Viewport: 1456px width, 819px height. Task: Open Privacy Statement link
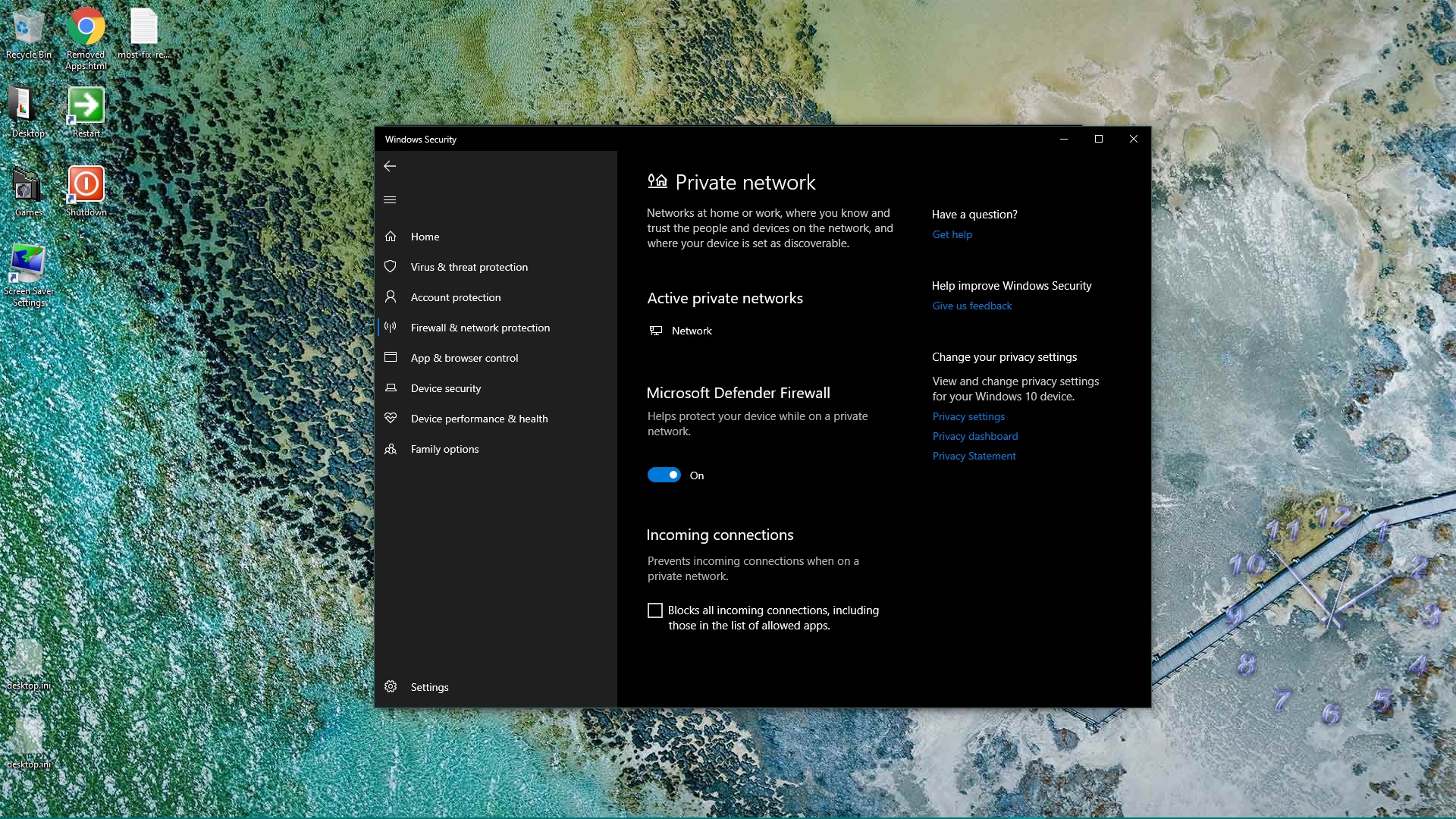click(974, 456)
